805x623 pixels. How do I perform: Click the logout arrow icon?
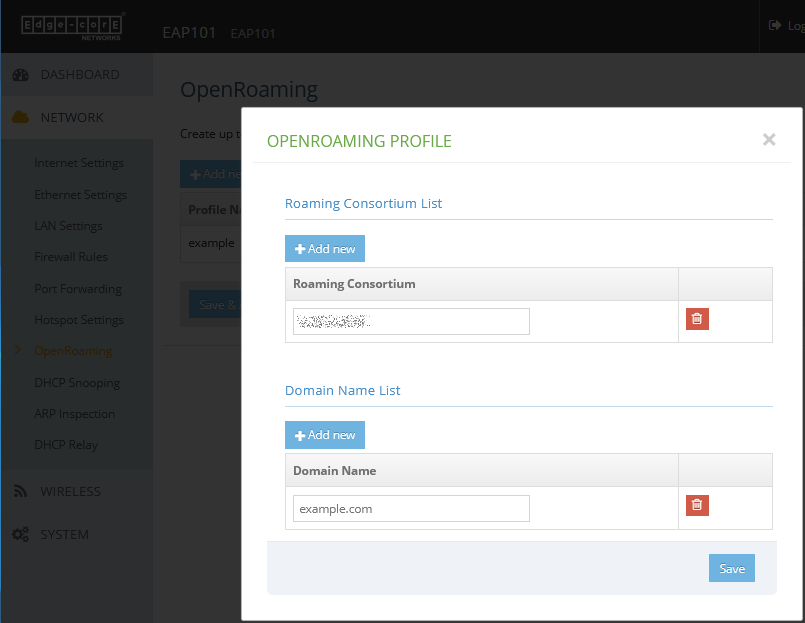pos(775,25)
